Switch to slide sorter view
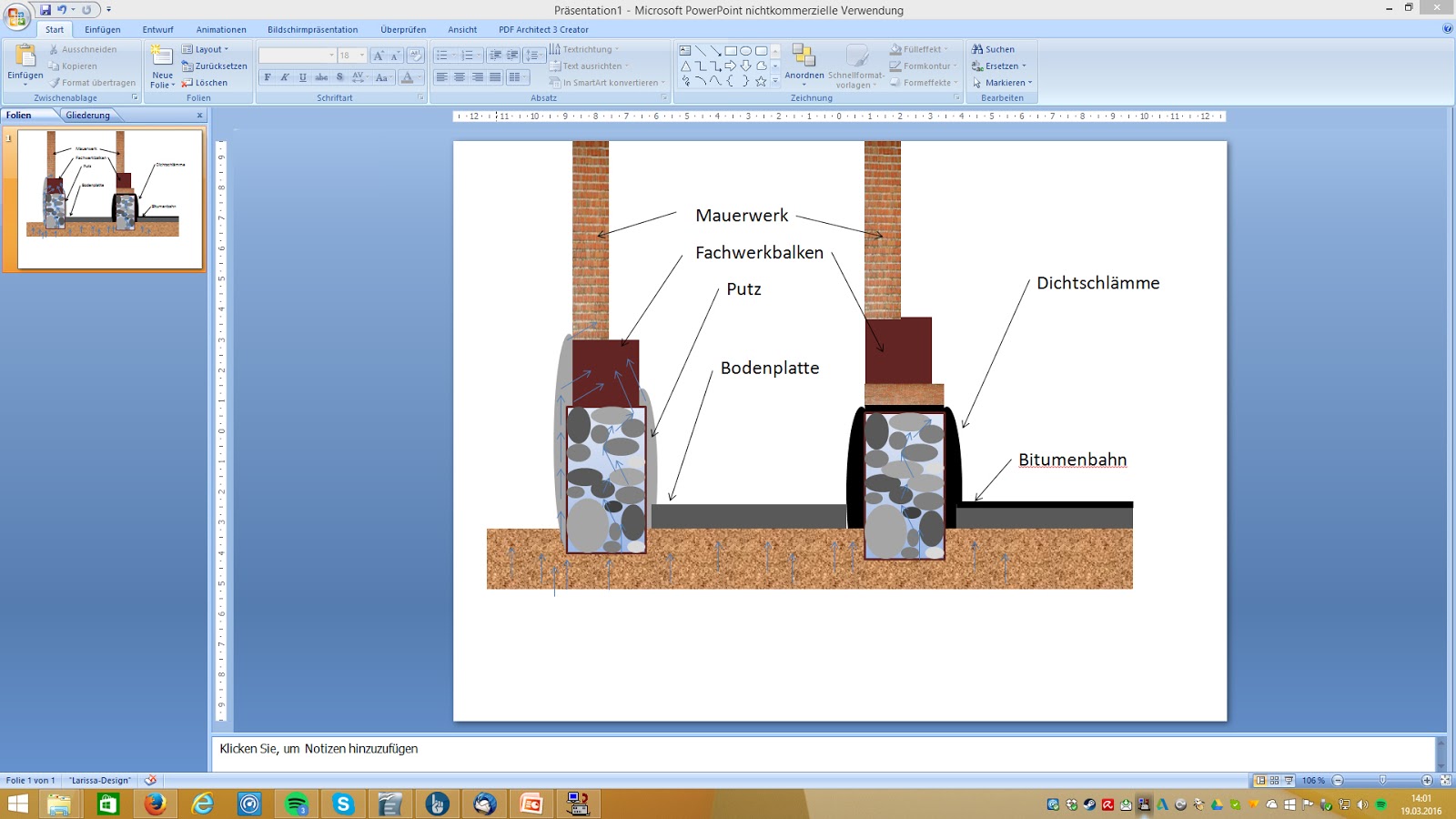The image size is (1456, 819). pos(1274,781)
